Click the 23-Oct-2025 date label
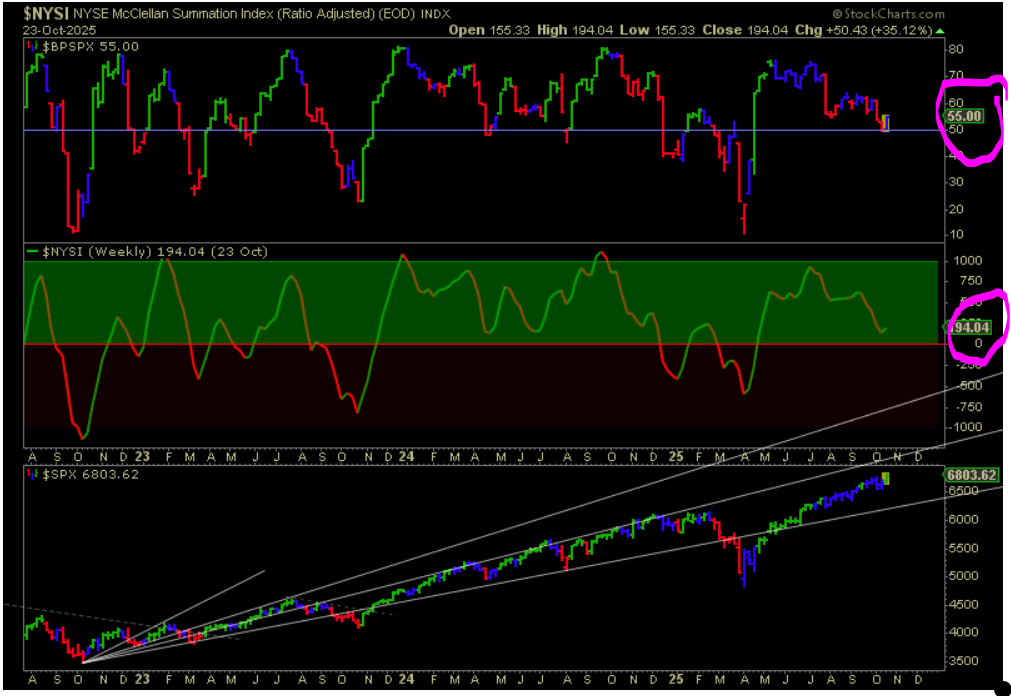The image size is (1011, 696). point(59,29)
